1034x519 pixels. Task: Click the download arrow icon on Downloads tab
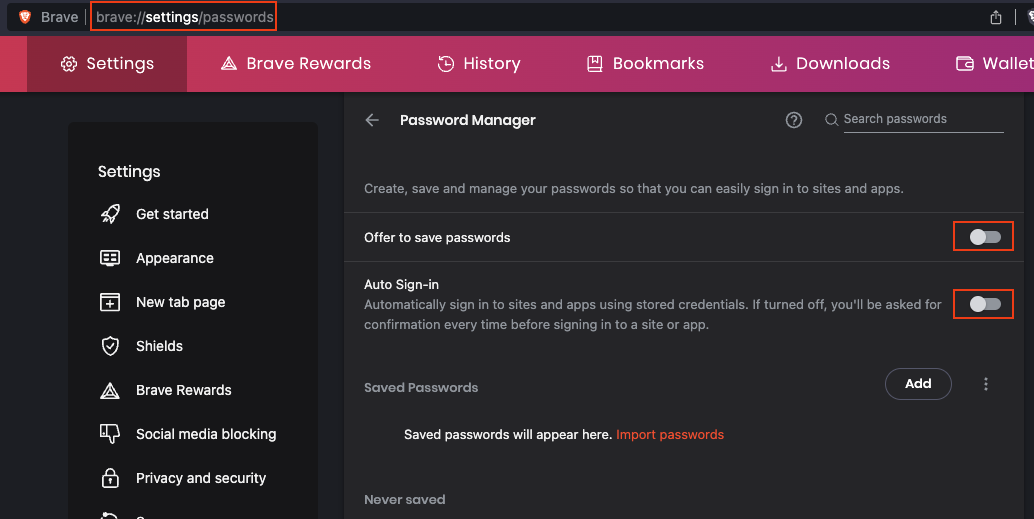point(779,64)
